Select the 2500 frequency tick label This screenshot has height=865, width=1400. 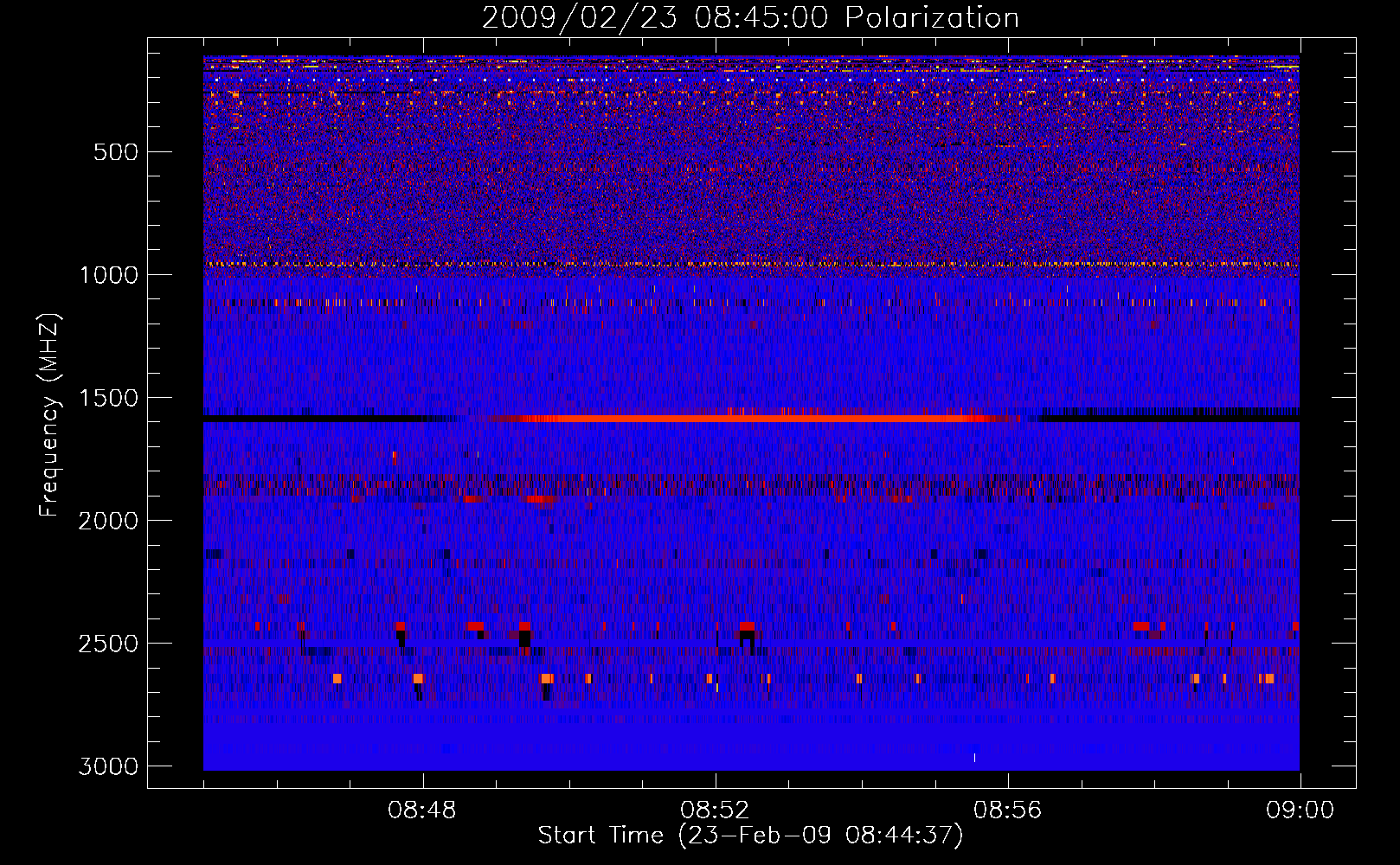(108, 644)
